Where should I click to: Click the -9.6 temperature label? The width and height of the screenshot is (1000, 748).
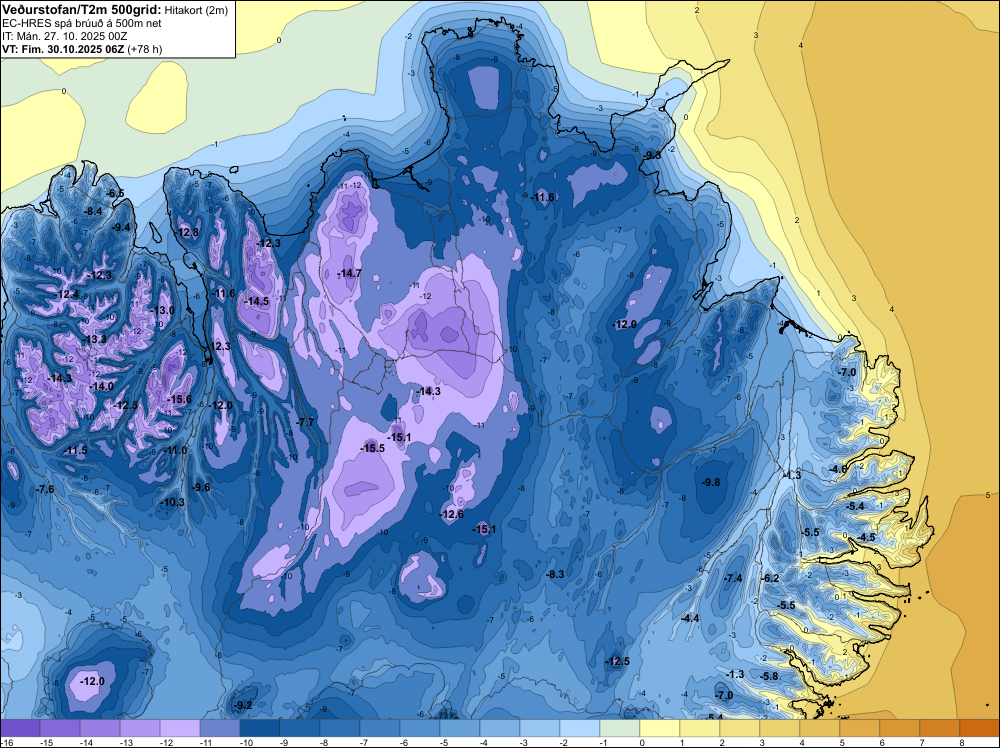[201, 487]
